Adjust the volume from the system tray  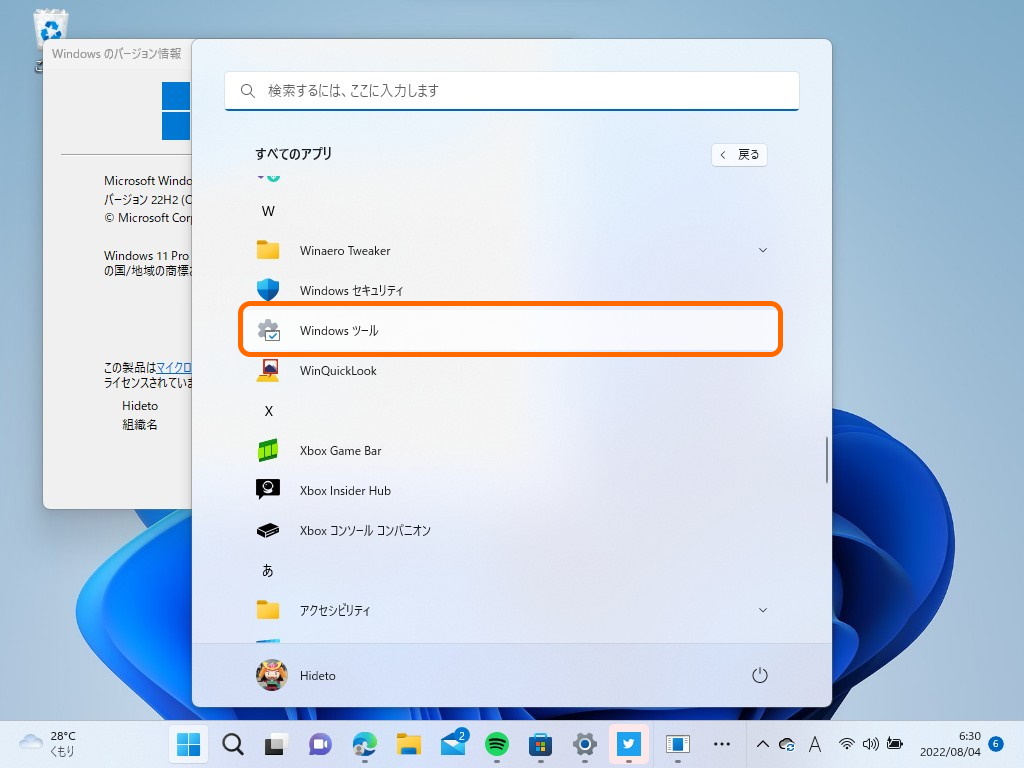pyautogui.click(x=869, y=744)
